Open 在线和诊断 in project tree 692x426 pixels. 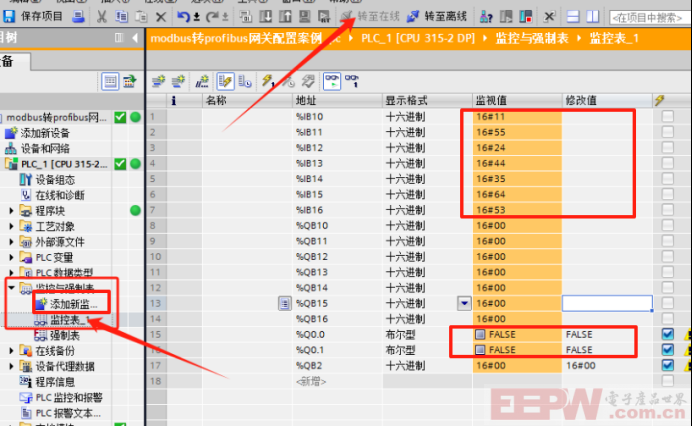(x=60, y=195)
